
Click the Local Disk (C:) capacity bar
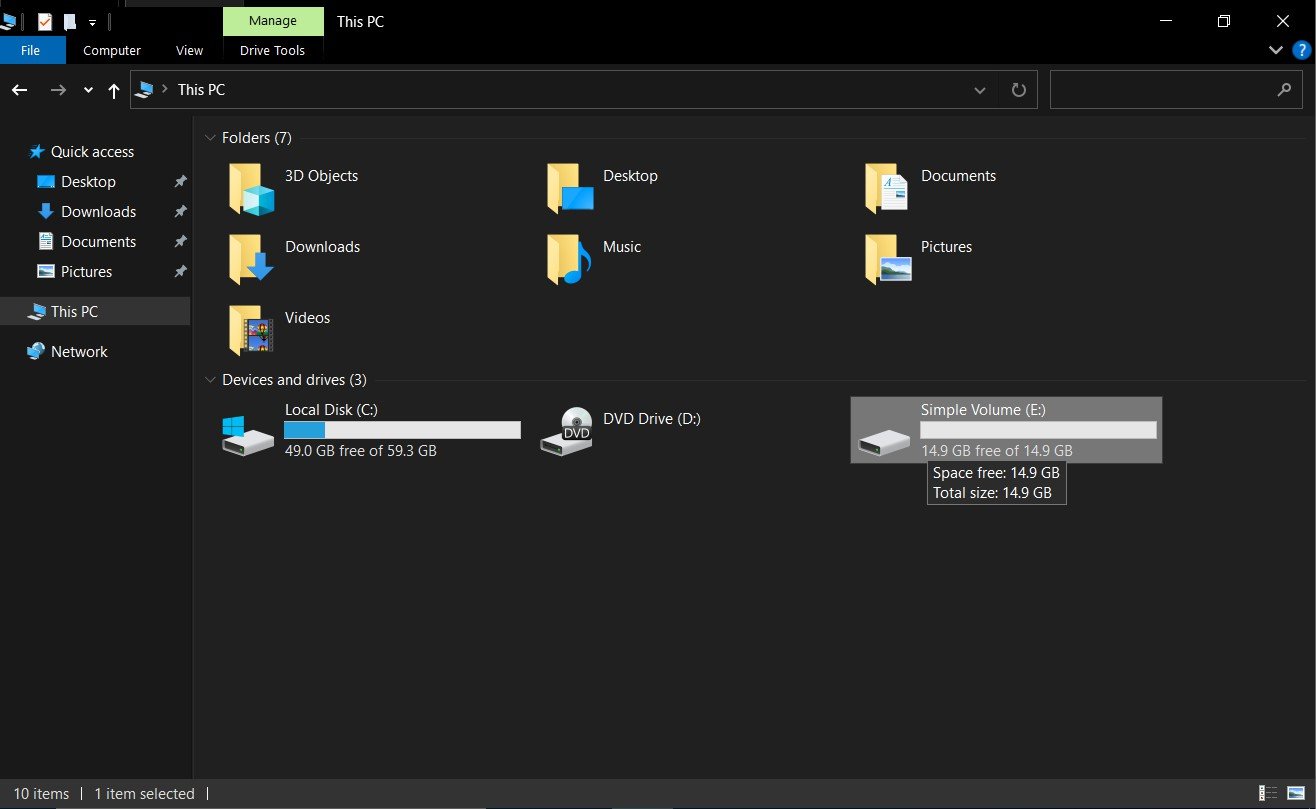[x=402, y=430]
